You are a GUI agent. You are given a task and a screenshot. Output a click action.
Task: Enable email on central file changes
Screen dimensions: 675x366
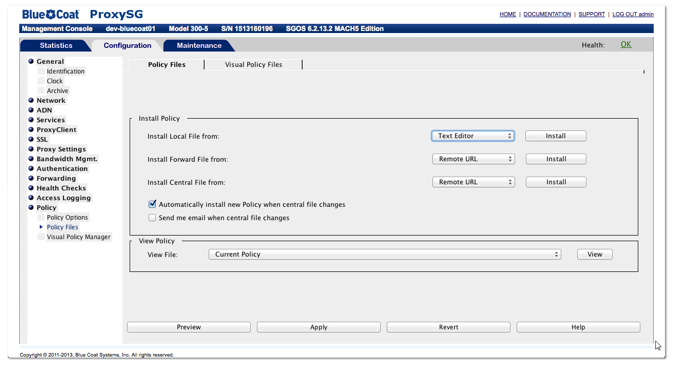tap(152, 218)
